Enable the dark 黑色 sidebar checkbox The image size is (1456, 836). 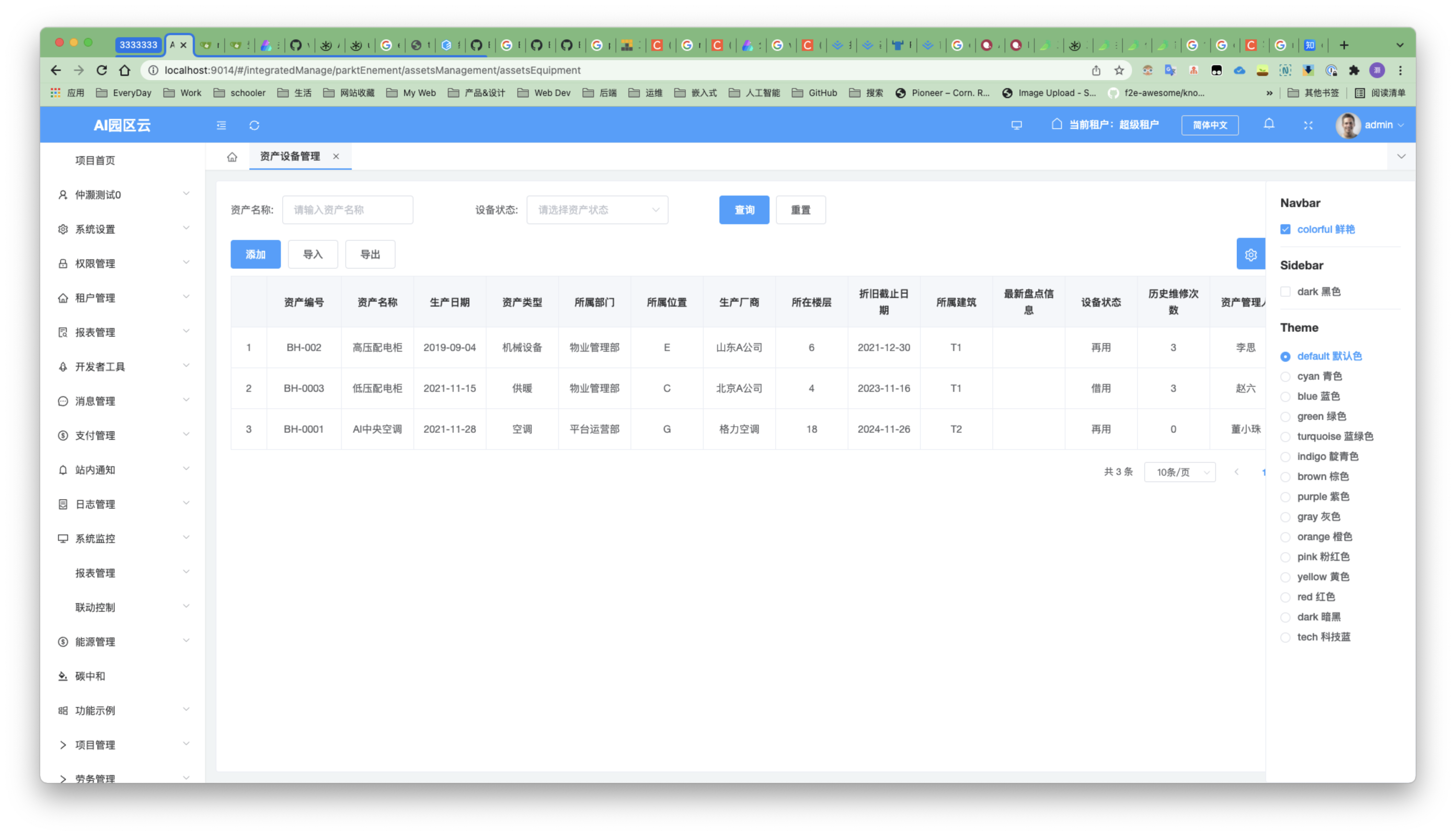pyautogui.click(x=1285, y=292)
